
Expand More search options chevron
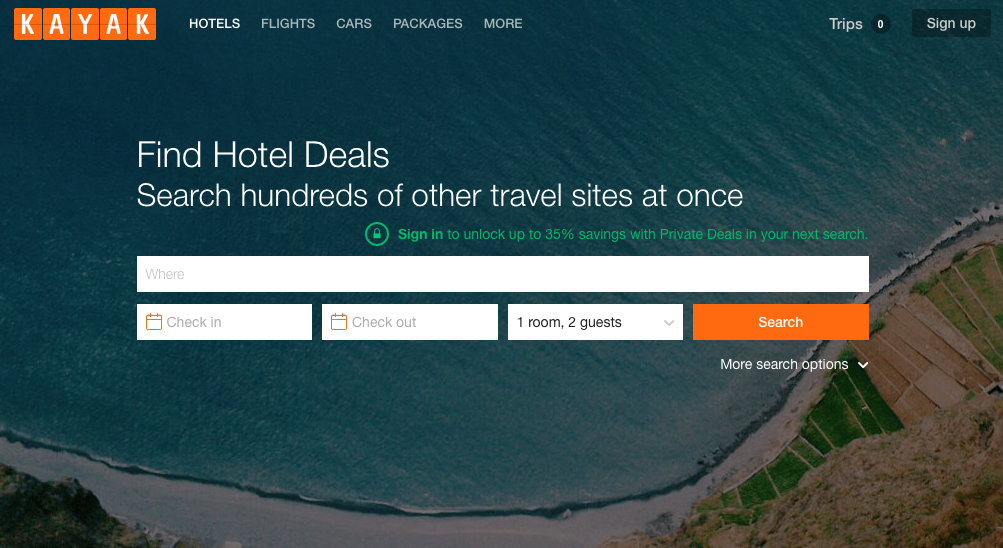863,364
